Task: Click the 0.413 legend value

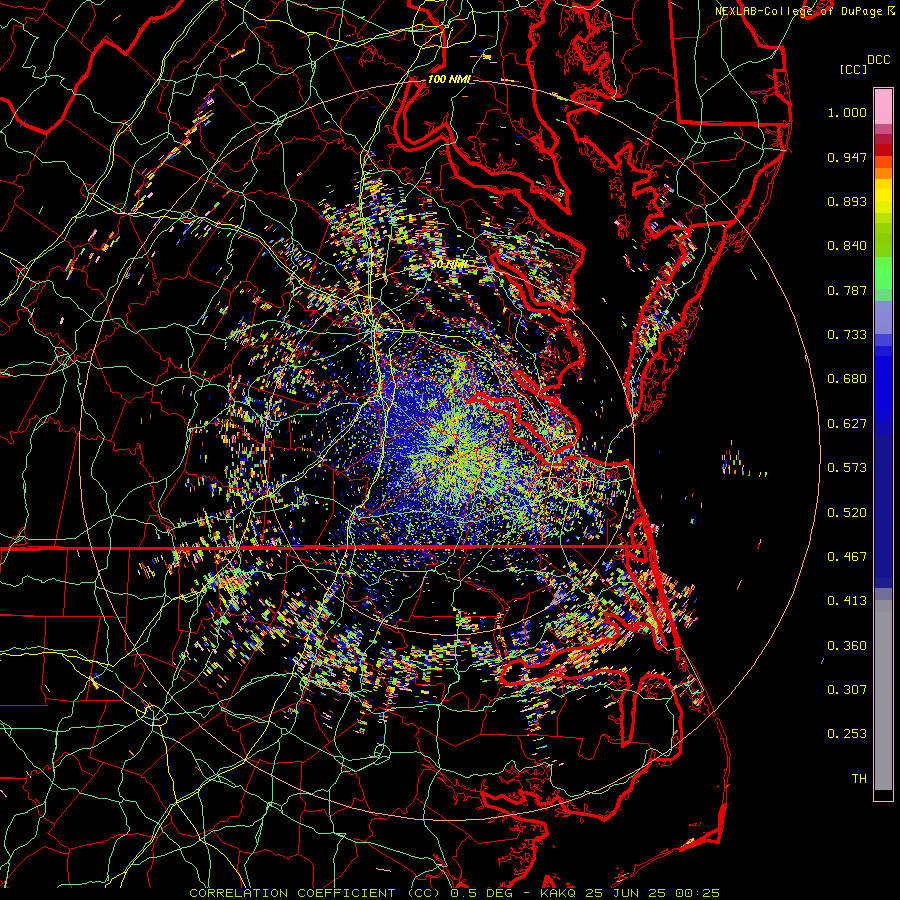Action: coord(847,601)
